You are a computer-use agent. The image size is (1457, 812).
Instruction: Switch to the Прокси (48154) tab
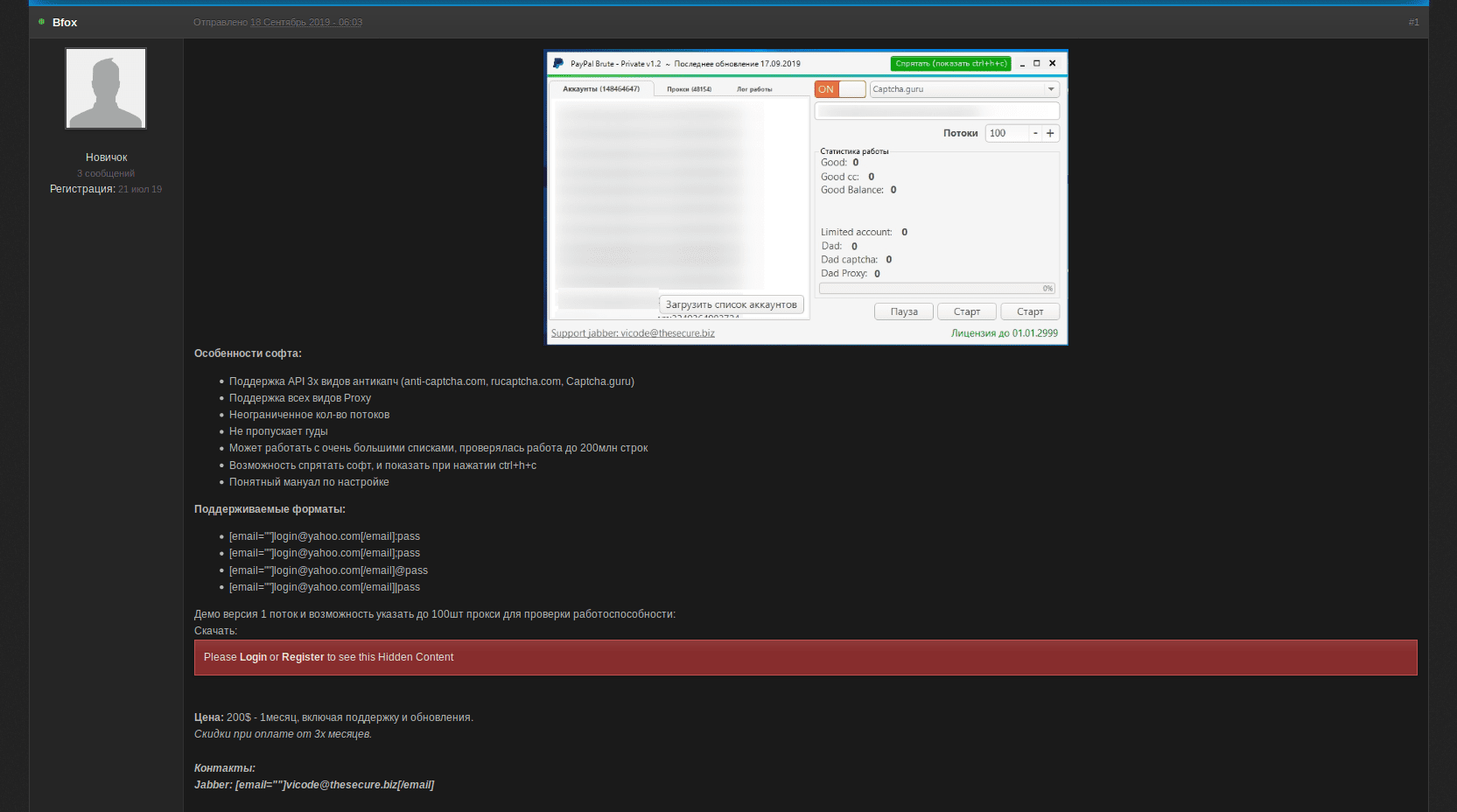tap(690, 89)
